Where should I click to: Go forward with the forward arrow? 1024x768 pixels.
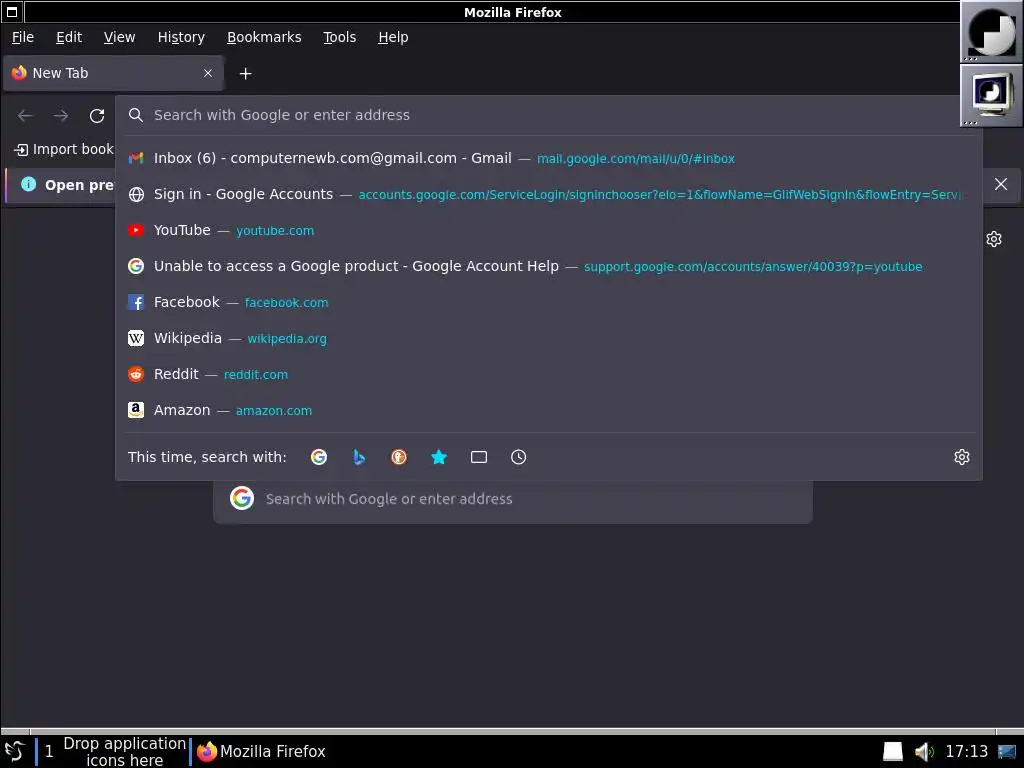[x=61, y=116]
